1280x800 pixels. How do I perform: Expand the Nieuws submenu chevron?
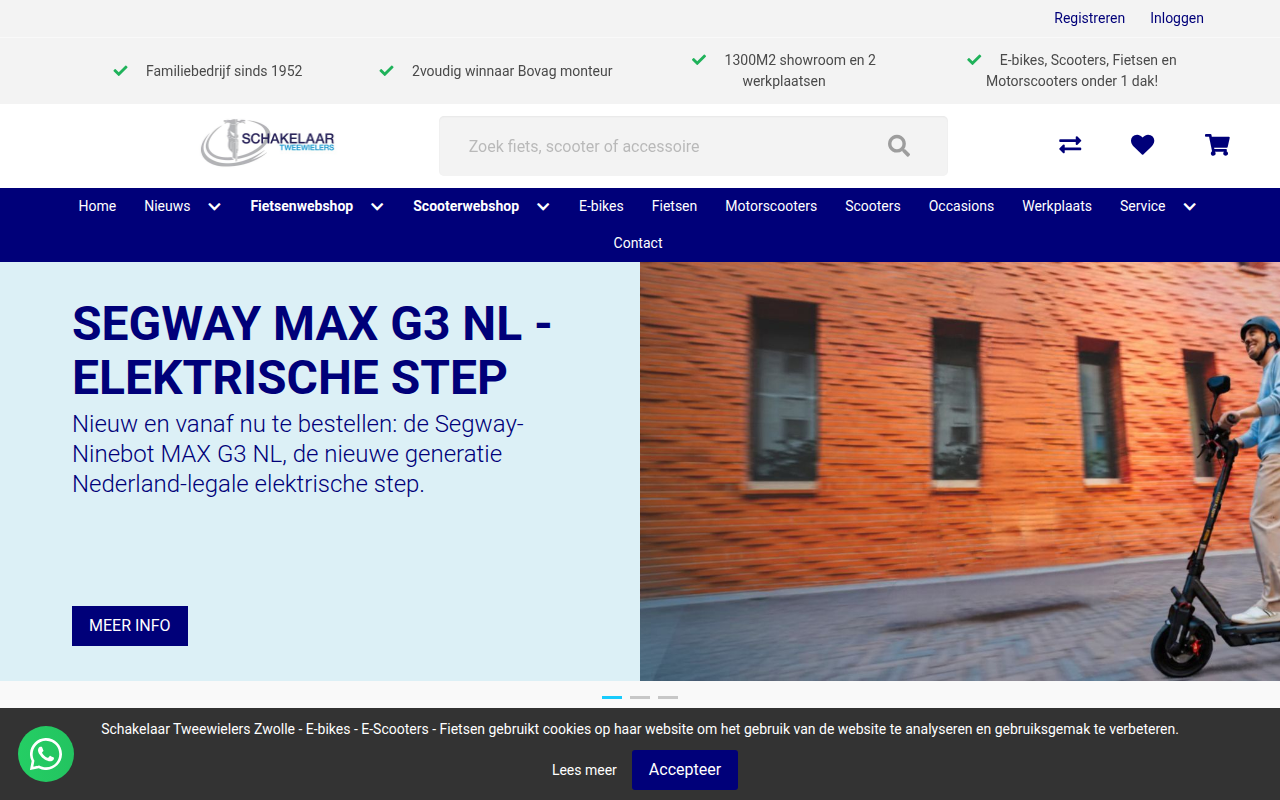click(214, 207)
